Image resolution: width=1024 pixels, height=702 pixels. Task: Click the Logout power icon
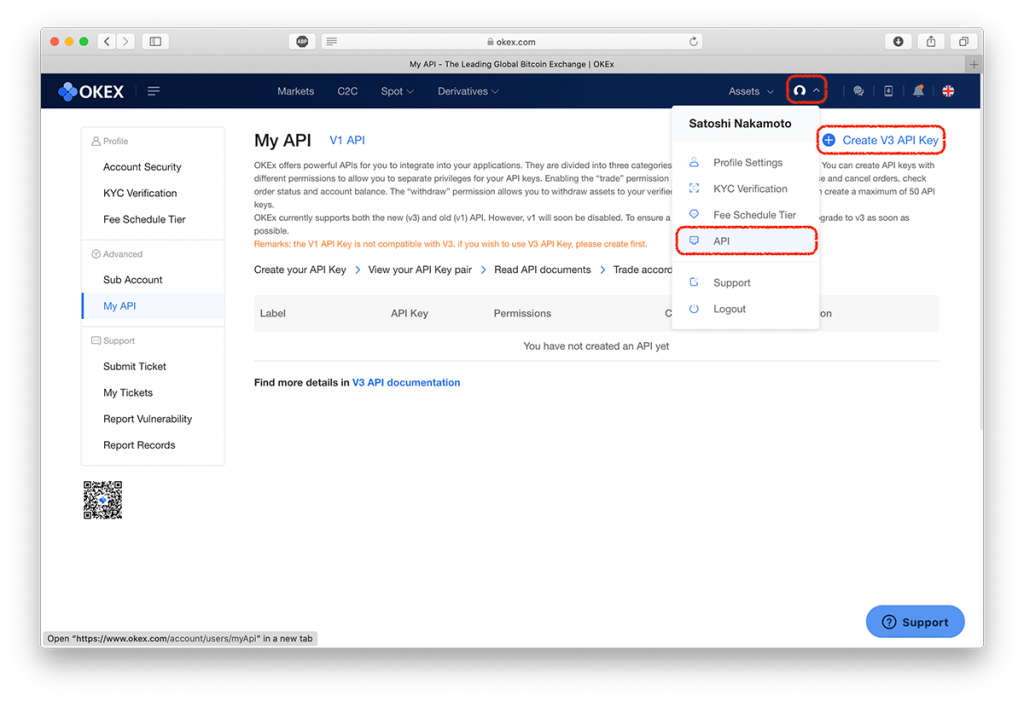pyautogui.click(x=694, y=309)
